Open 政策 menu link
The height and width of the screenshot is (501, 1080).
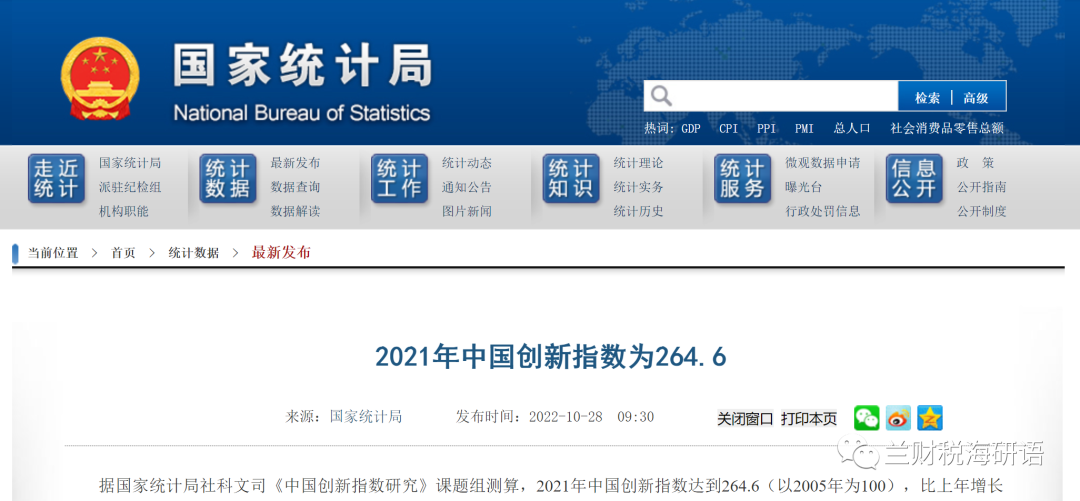point(975,163)
